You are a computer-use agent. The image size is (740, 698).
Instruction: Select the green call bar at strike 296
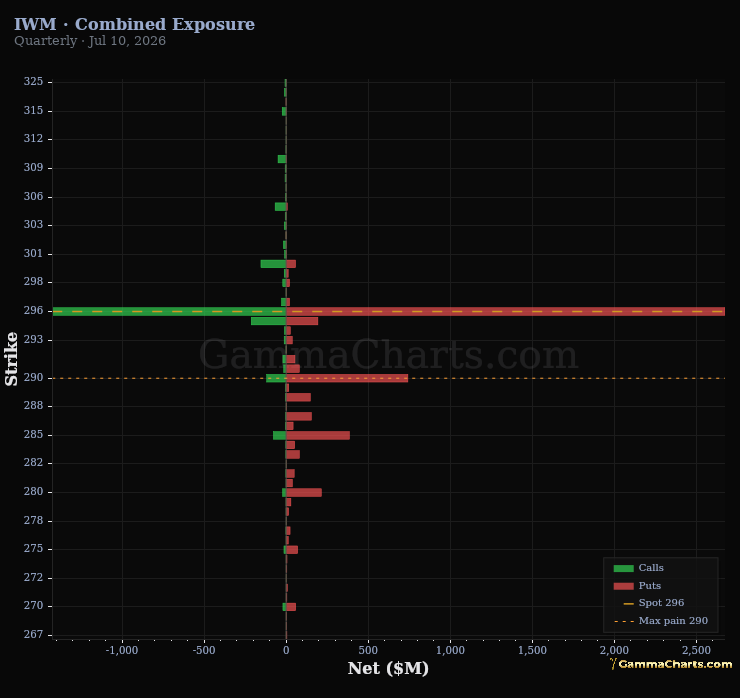click(x=169, y=311)
